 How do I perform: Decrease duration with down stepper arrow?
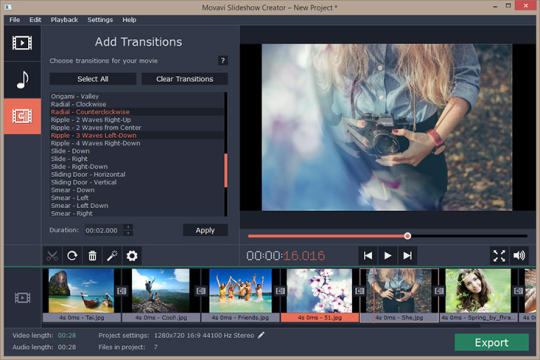[x=128, y=233]
